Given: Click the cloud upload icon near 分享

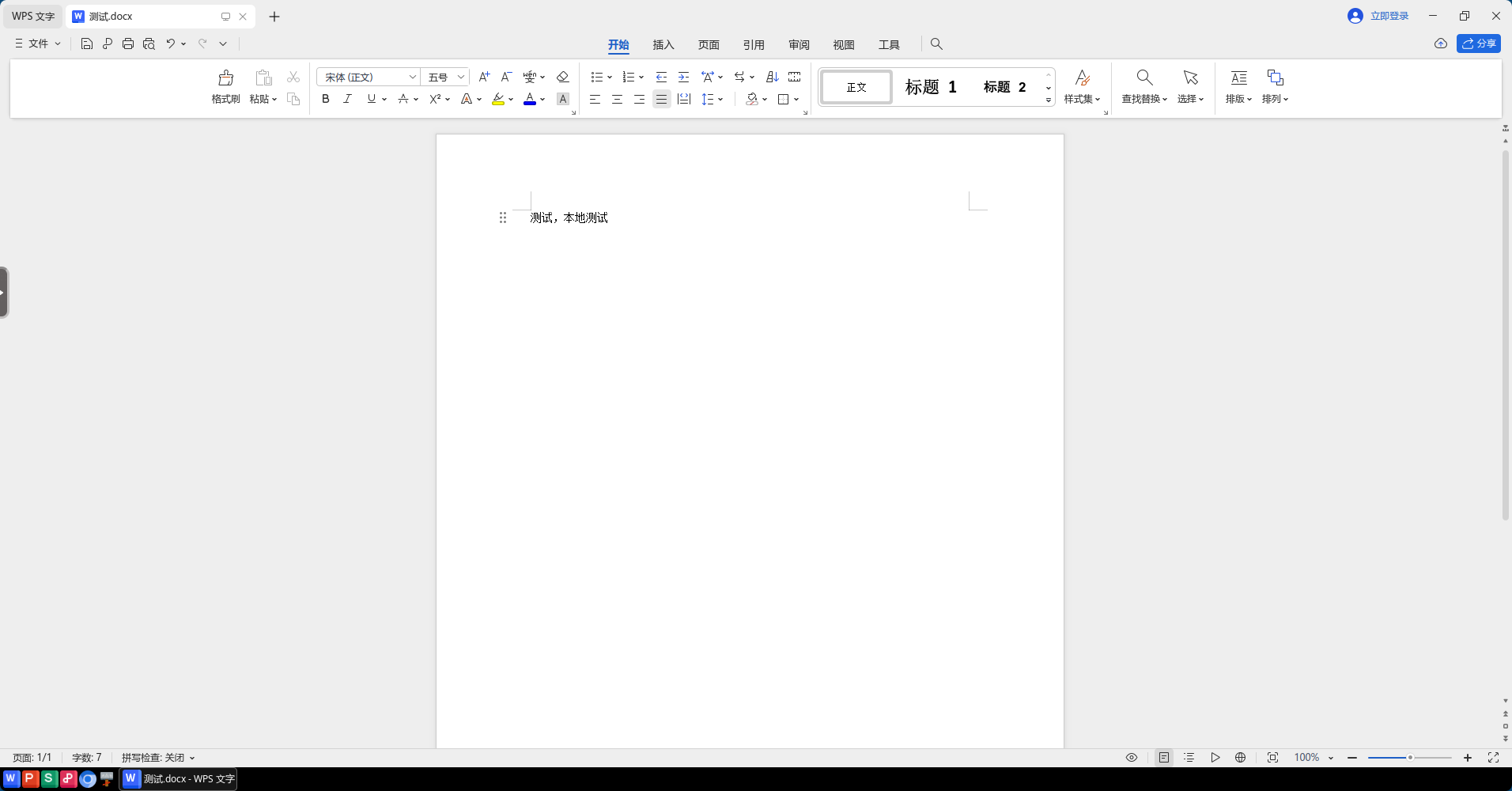Looking at the screenshot, I should 1441,44.
